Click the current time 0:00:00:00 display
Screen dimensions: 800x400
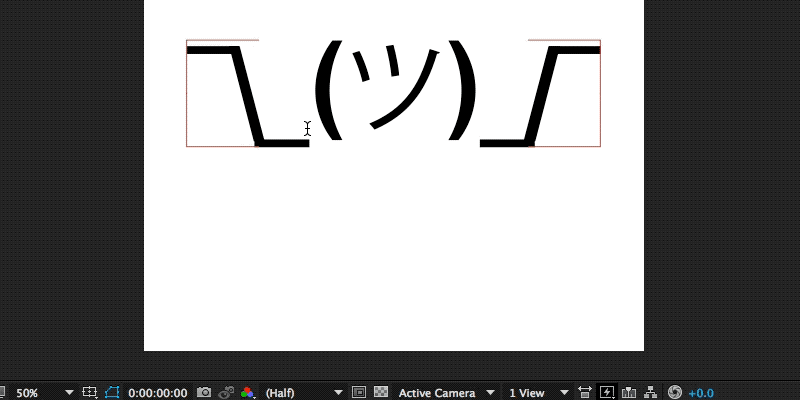point(158,393)
